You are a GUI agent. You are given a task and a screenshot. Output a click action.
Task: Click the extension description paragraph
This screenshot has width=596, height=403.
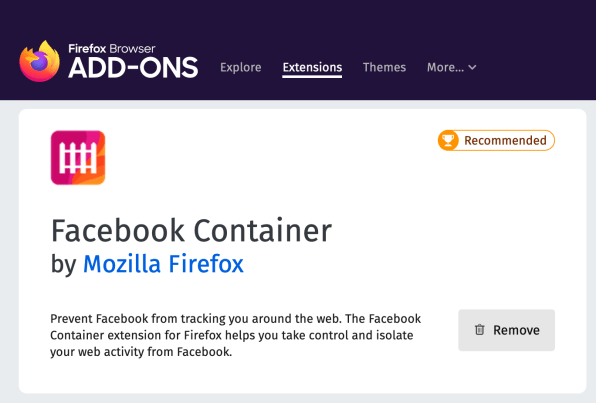pyautogui.click(x=236, y=335)
